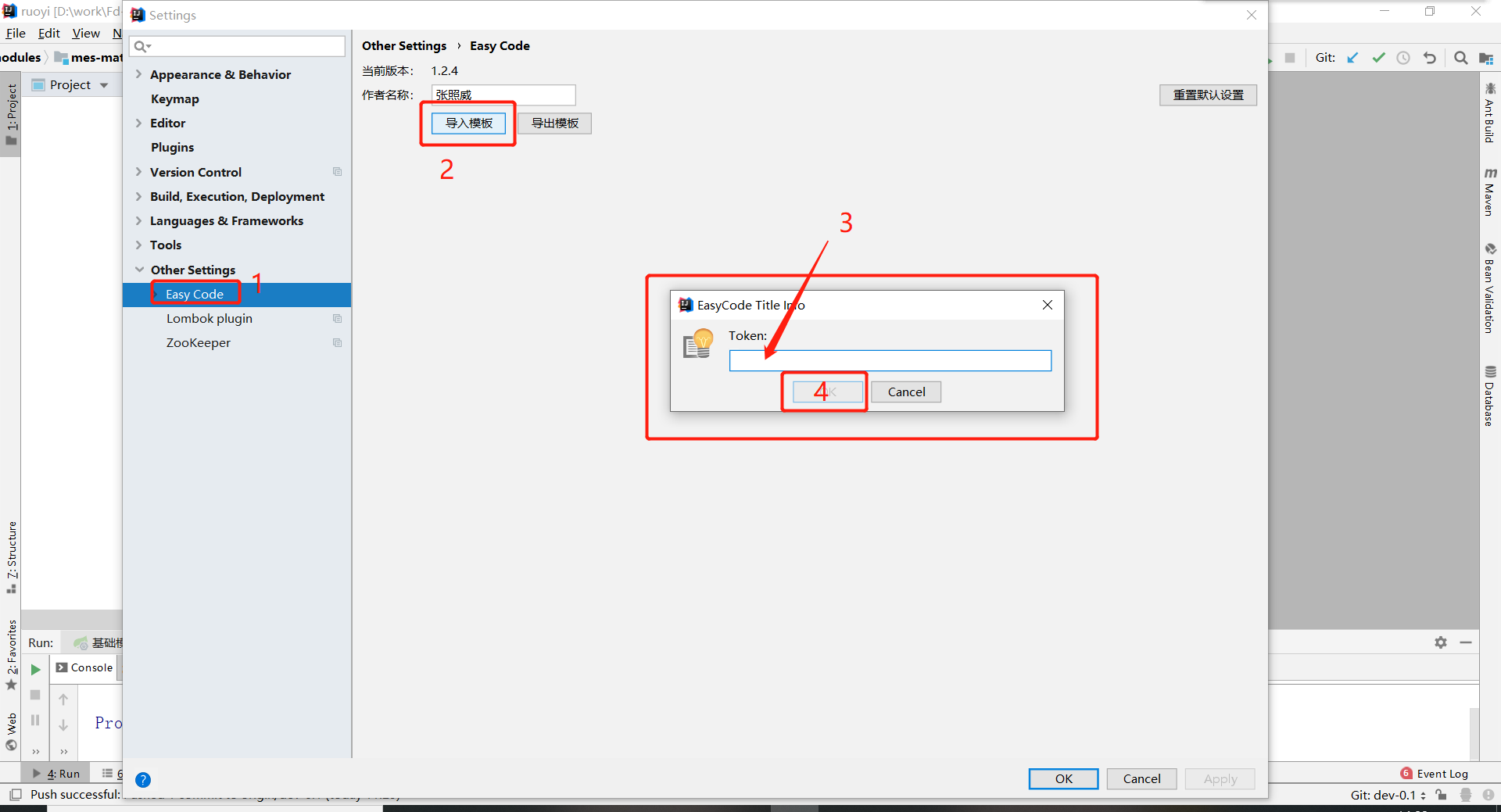The width and height of the screenshot is (1501, 812).
Task: Click the gear settings icon above the log panel
Action: click(1441, 642)
